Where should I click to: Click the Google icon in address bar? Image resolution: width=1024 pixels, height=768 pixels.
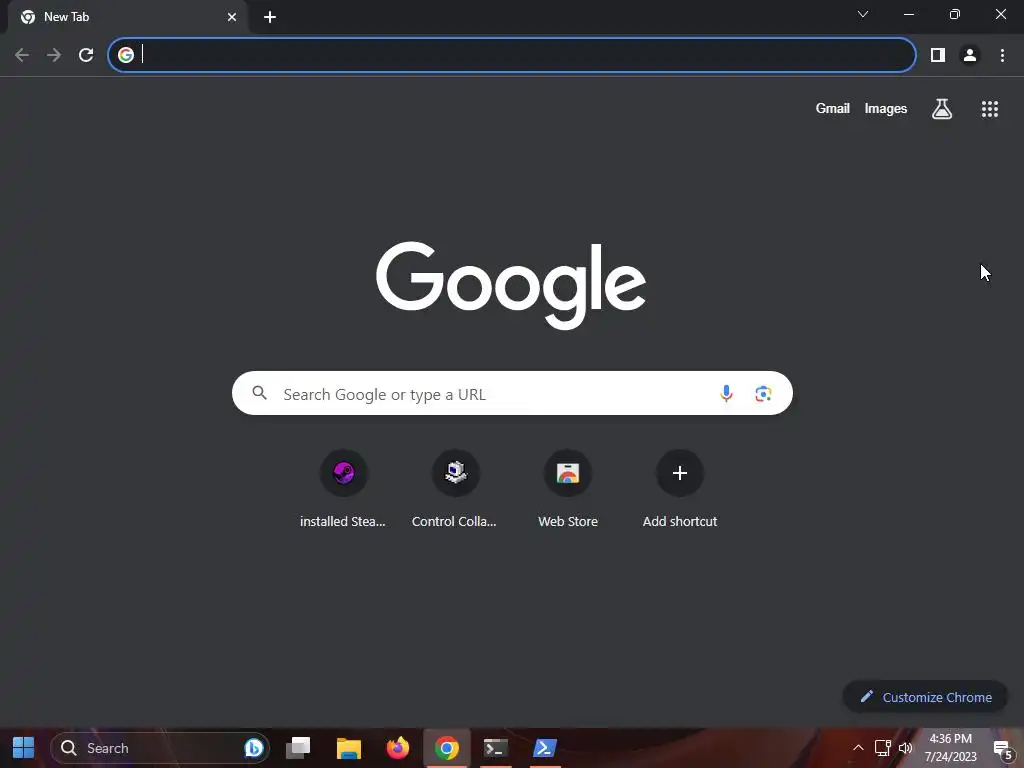pyautogui.click(x=126, y=55)
